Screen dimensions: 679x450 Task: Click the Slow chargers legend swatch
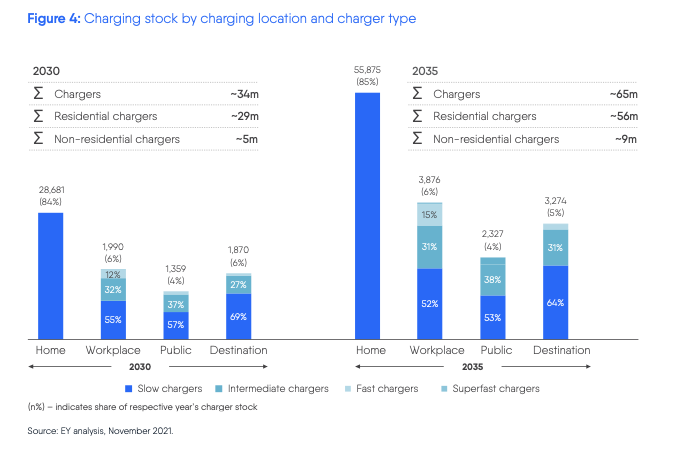128,388
